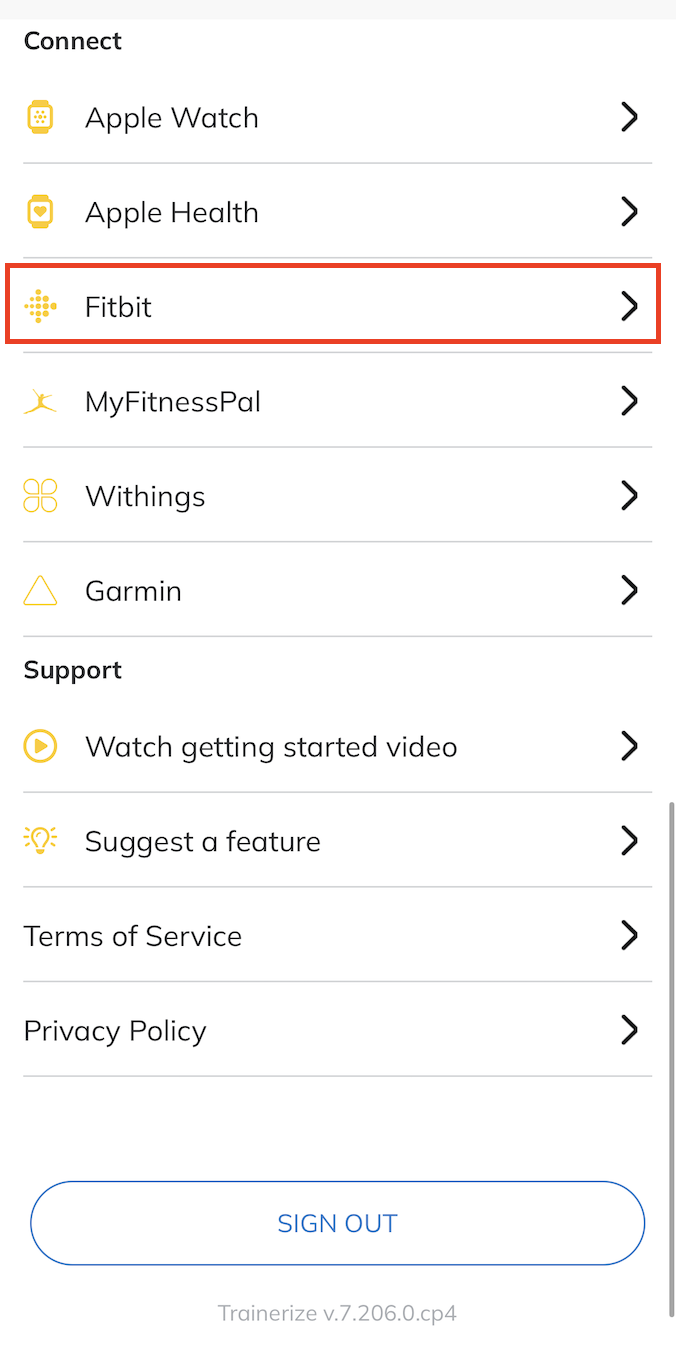Open Withings chevron arrow

click(629, 496)
